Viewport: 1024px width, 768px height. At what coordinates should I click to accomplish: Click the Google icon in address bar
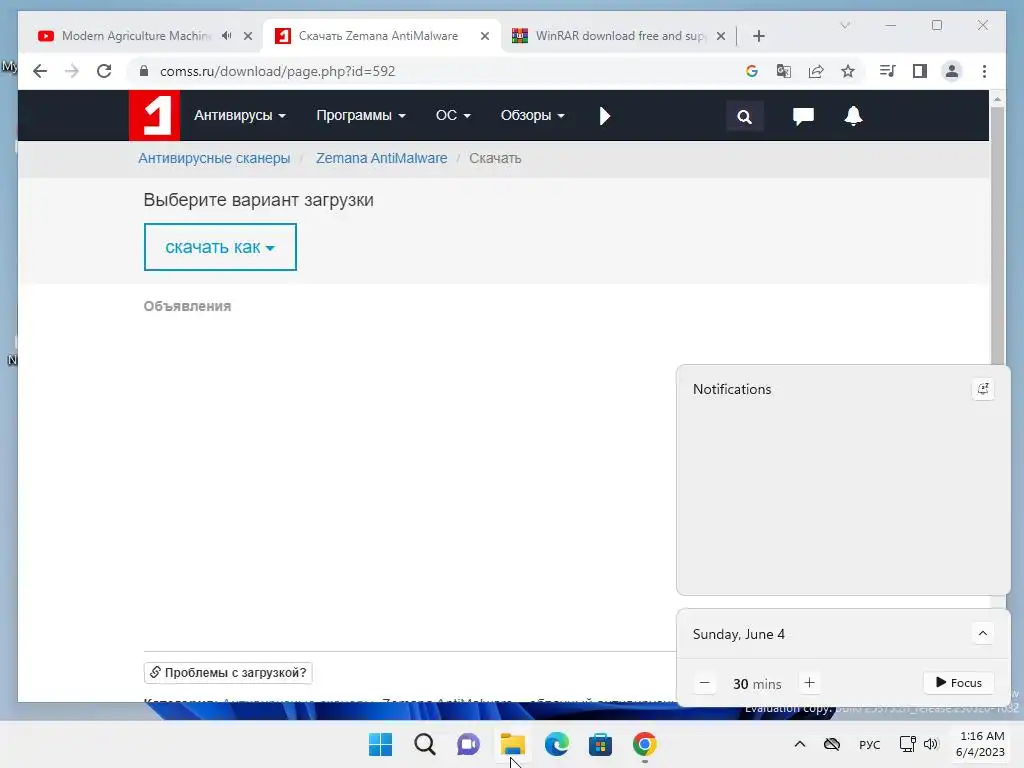point(752,71)
